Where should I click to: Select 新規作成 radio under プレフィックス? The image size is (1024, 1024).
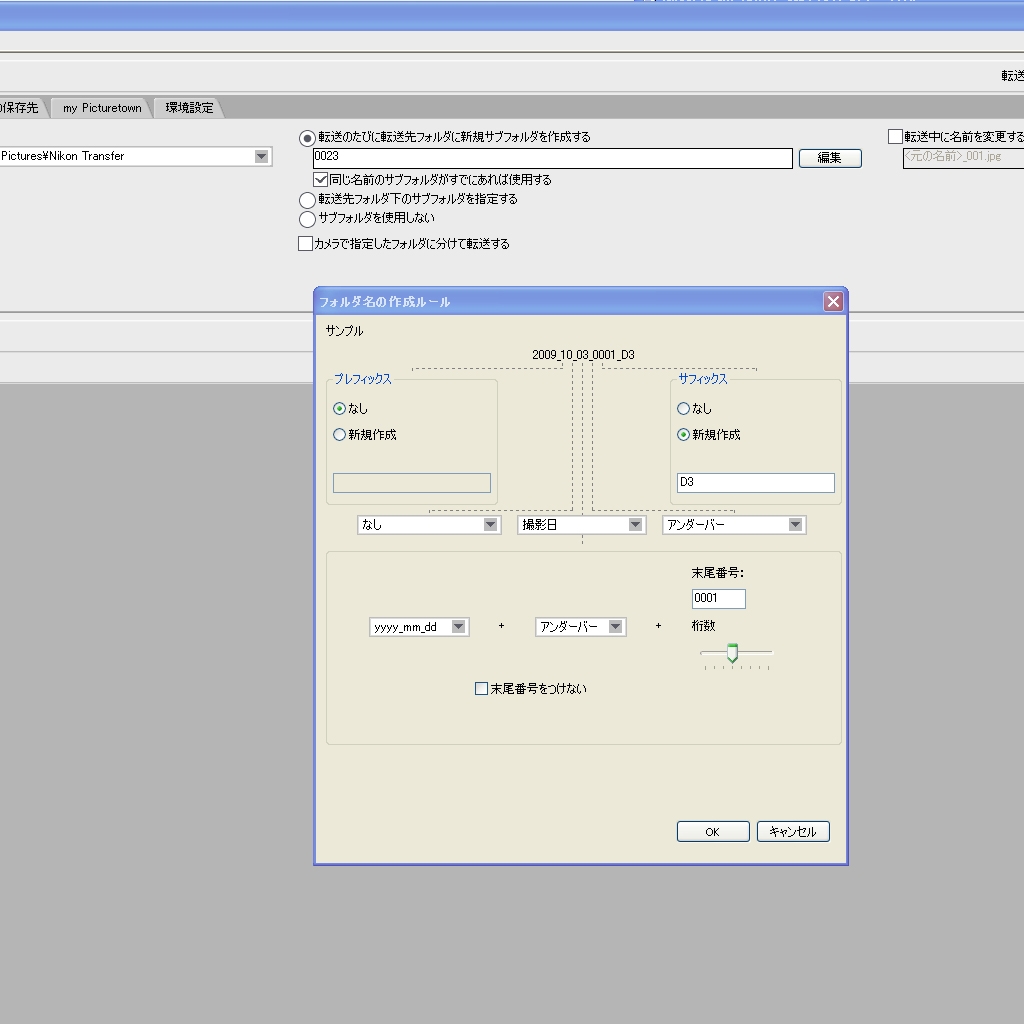pyautogui.click(x=340, y=435)
